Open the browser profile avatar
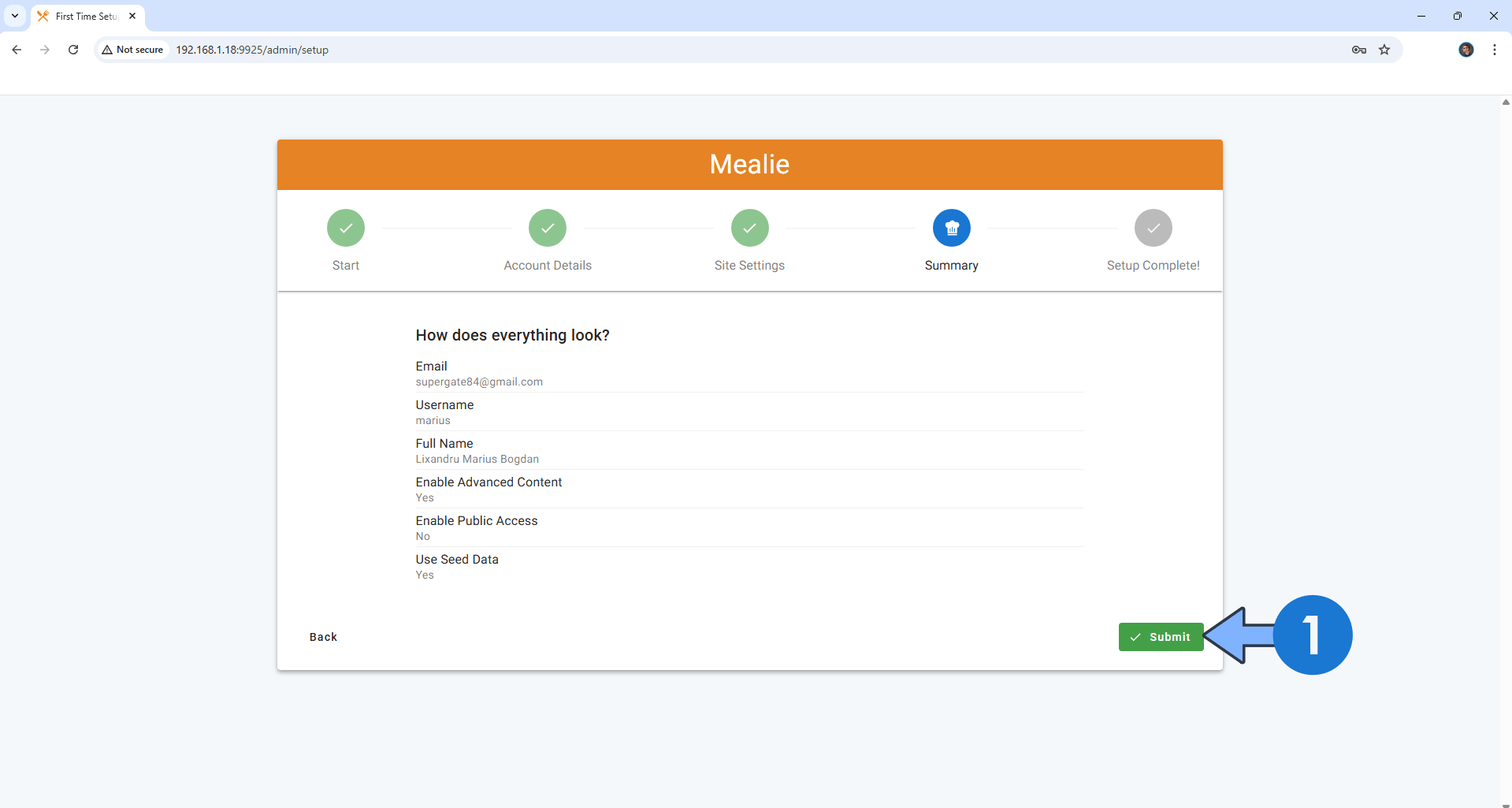Screen dimensions: 1512x808 [1466, 50]
